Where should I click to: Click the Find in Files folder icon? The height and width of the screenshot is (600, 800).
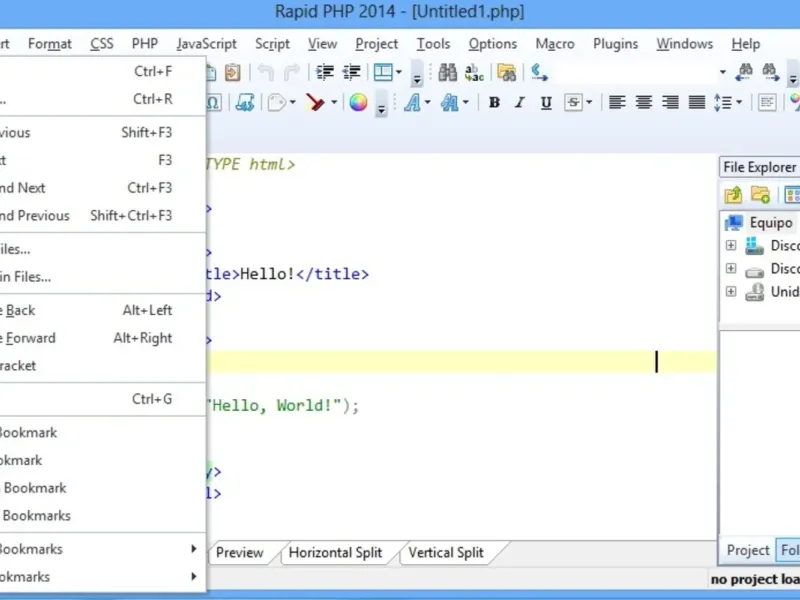507,72
